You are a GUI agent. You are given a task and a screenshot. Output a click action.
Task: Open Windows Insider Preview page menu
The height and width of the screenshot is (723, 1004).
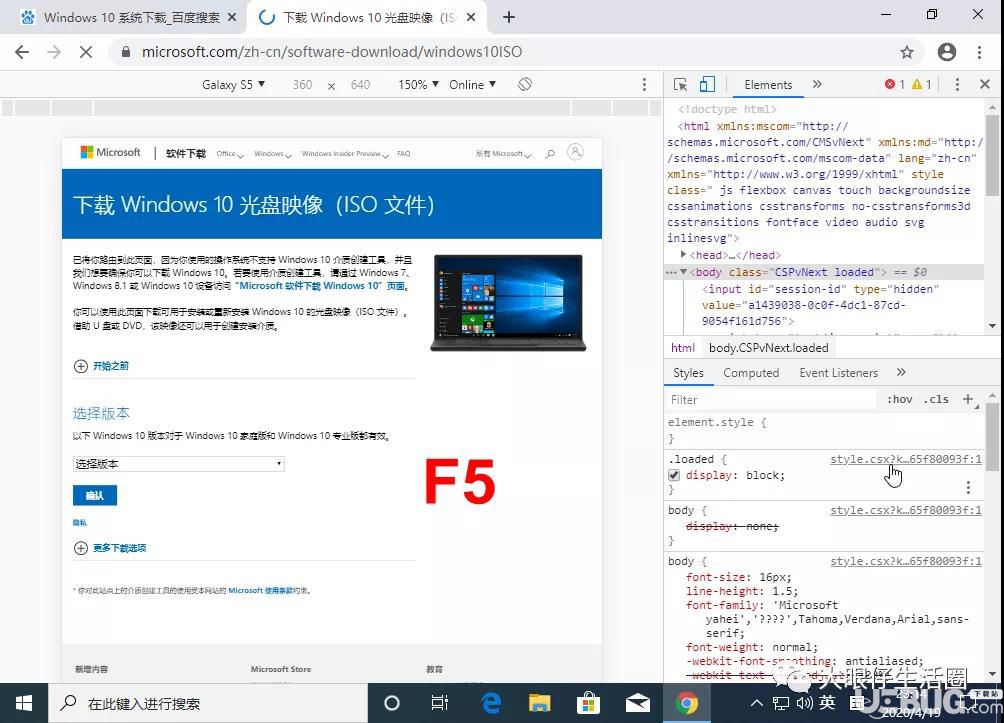tap(345, 154)
